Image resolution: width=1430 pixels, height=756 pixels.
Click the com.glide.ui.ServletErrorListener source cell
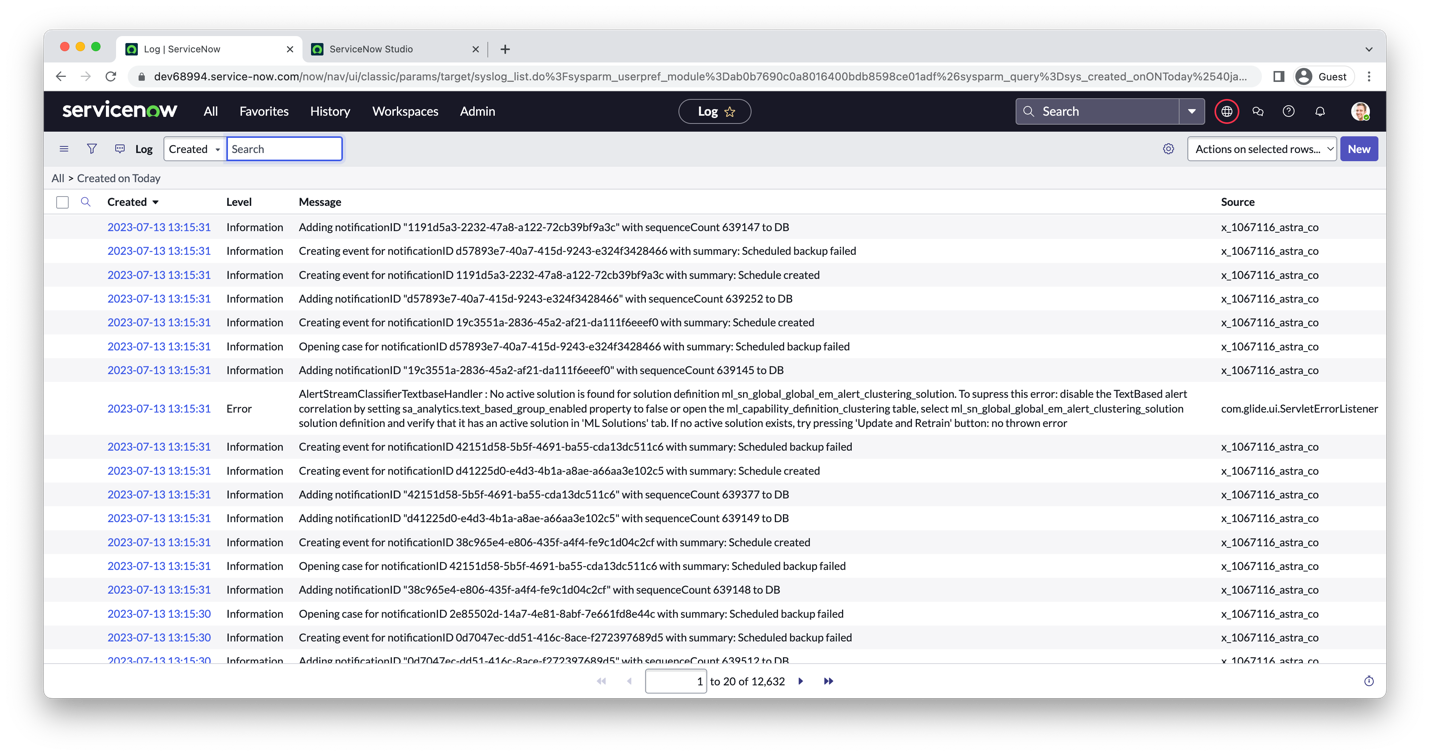[x=1299, y=409]
